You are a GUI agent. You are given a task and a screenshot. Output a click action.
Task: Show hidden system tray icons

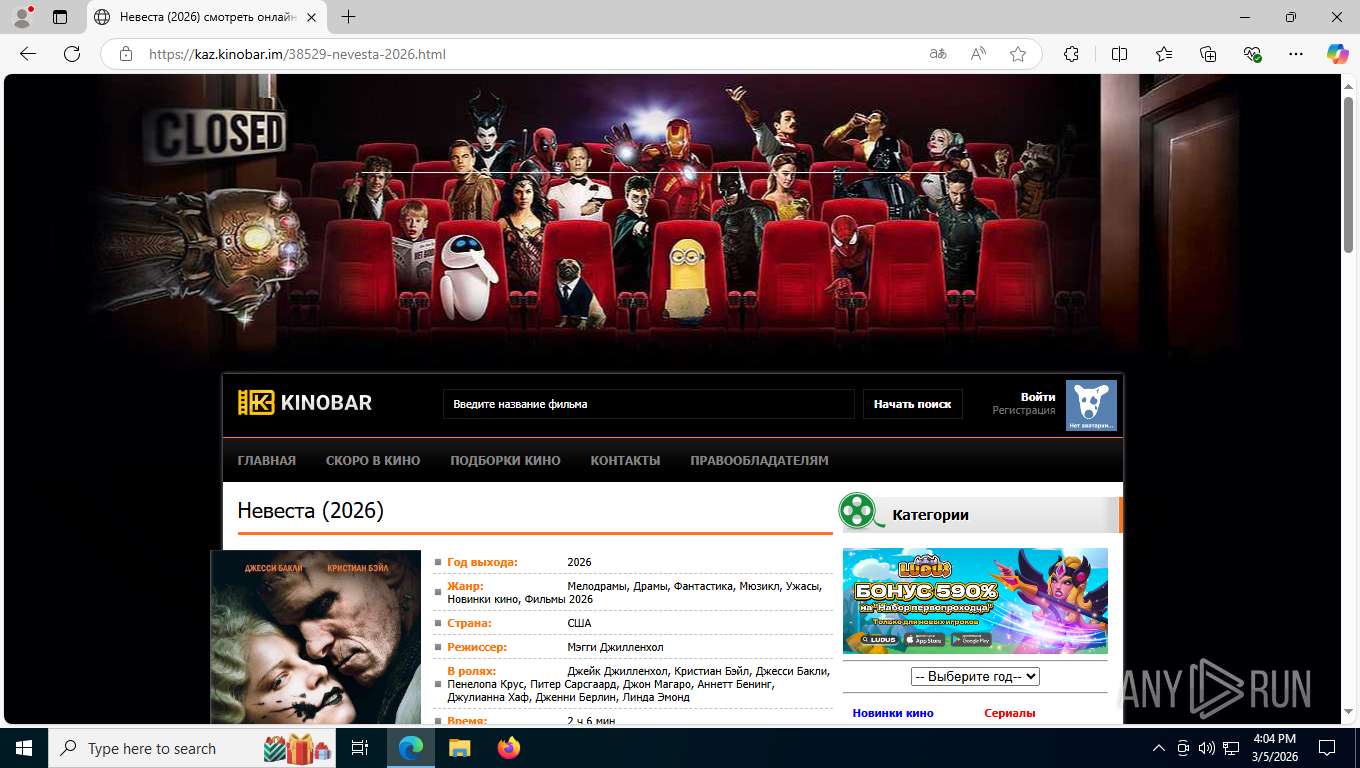pyautogui.click(x=1159, y=748)
